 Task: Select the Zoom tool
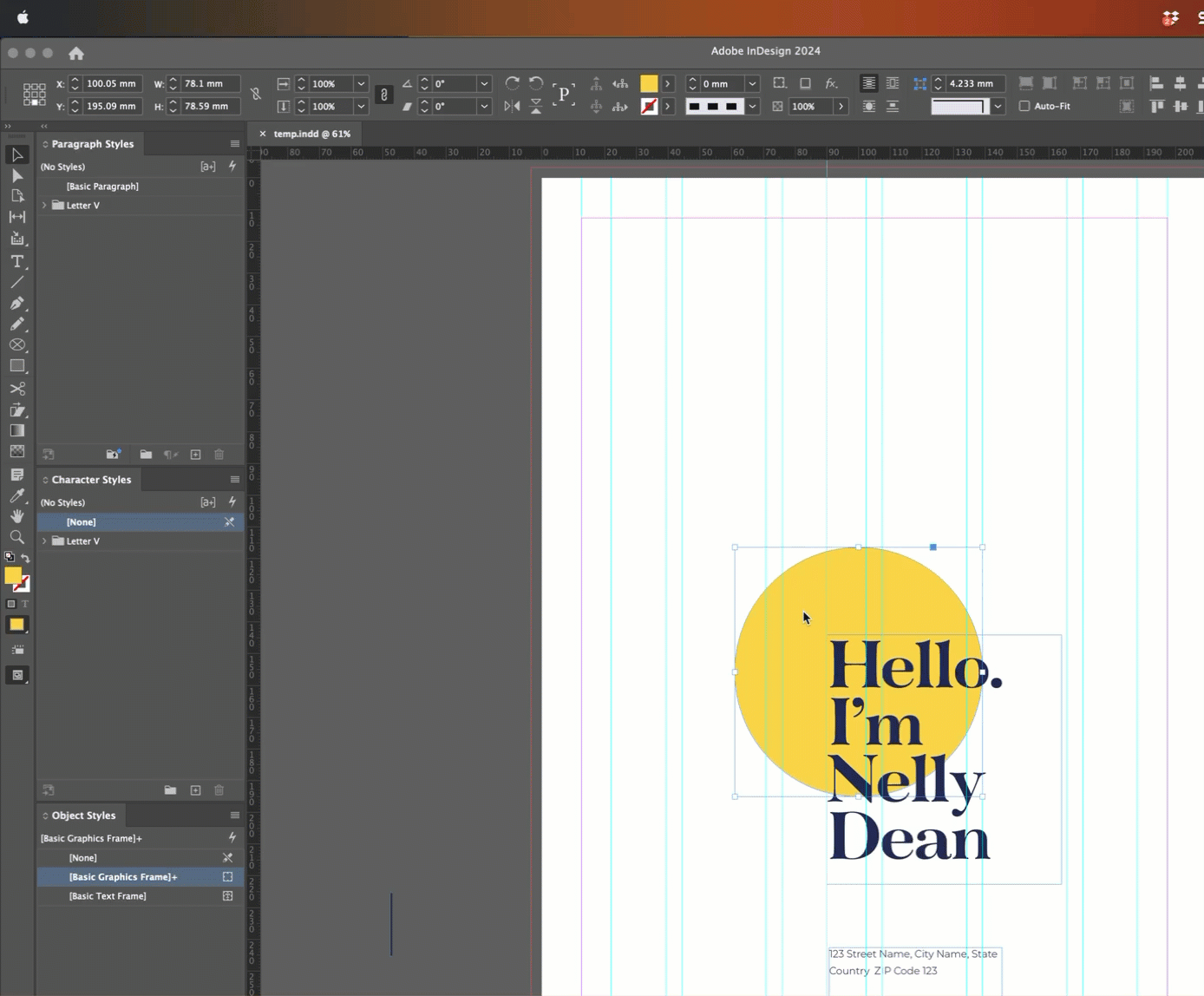click(x=17, y=537)
